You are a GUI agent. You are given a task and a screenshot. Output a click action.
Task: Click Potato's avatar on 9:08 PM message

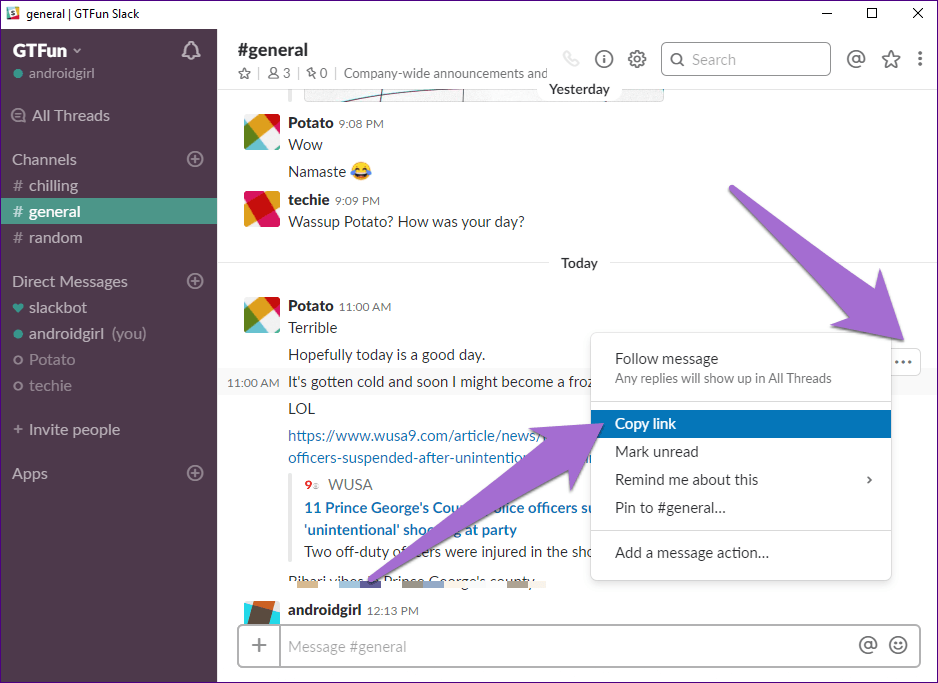[262, 132]
